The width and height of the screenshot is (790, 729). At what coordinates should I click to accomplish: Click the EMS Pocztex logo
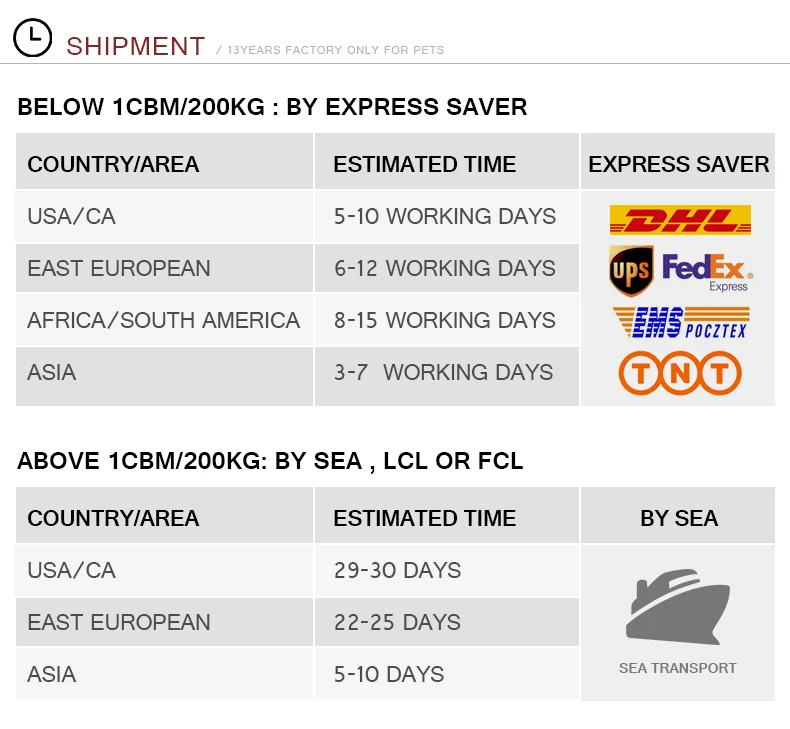[679, 323]
